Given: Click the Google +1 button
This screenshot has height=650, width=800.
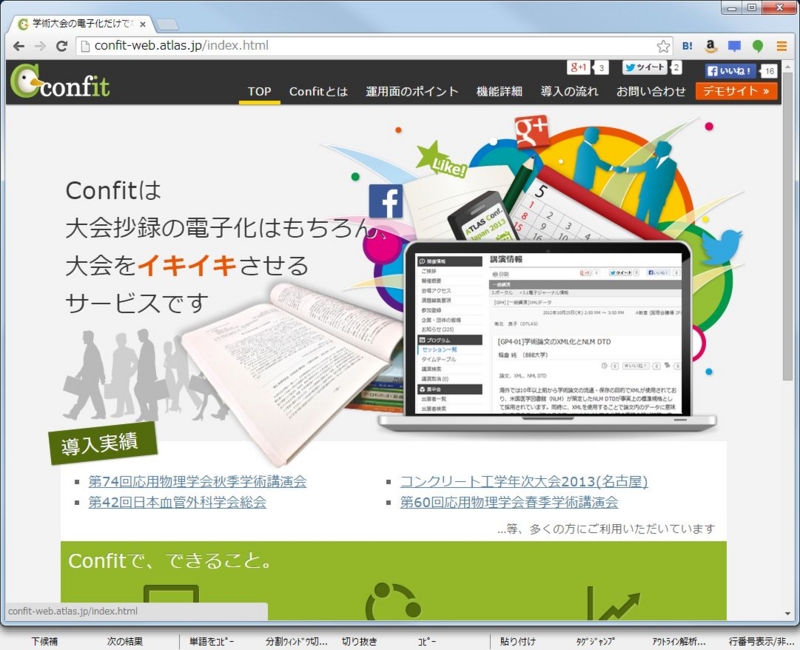Looking at the screenshot, I should [x=579, y=67].
